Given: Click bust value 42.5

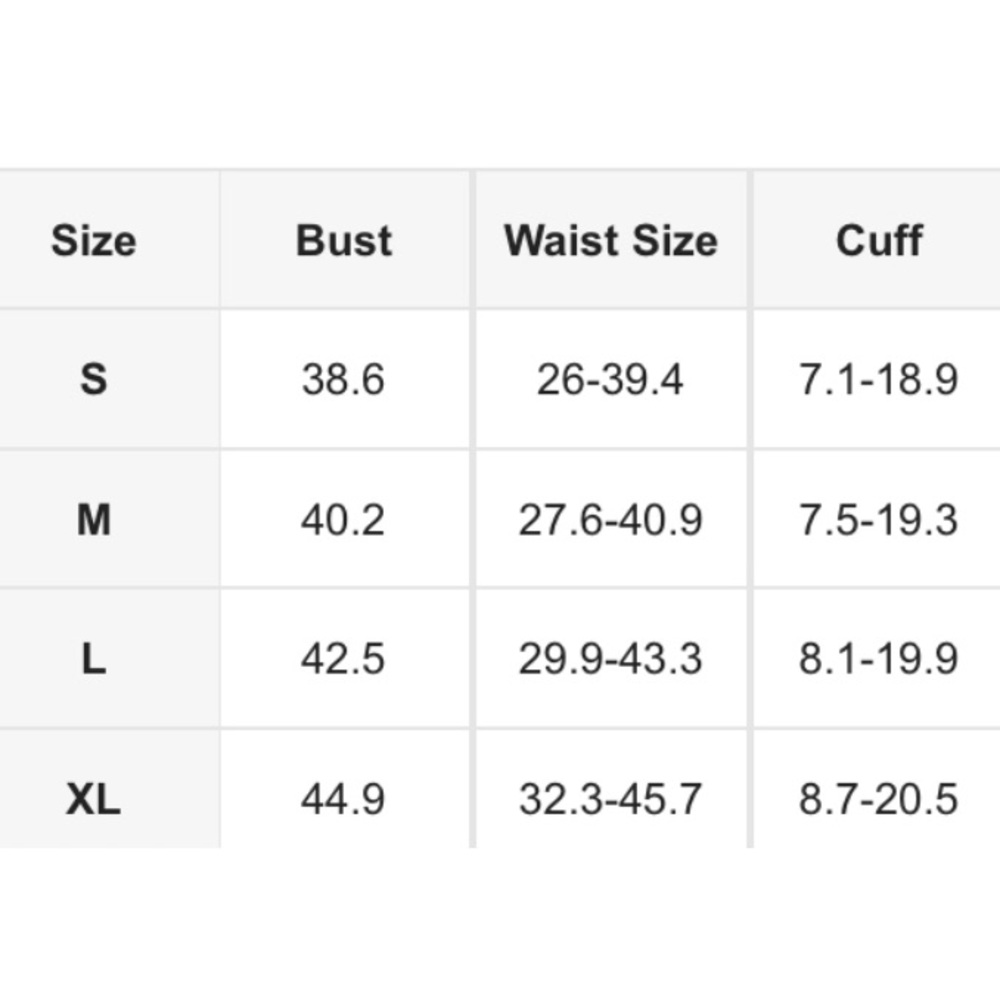Looking at the screenshot, I should (343, 659).
